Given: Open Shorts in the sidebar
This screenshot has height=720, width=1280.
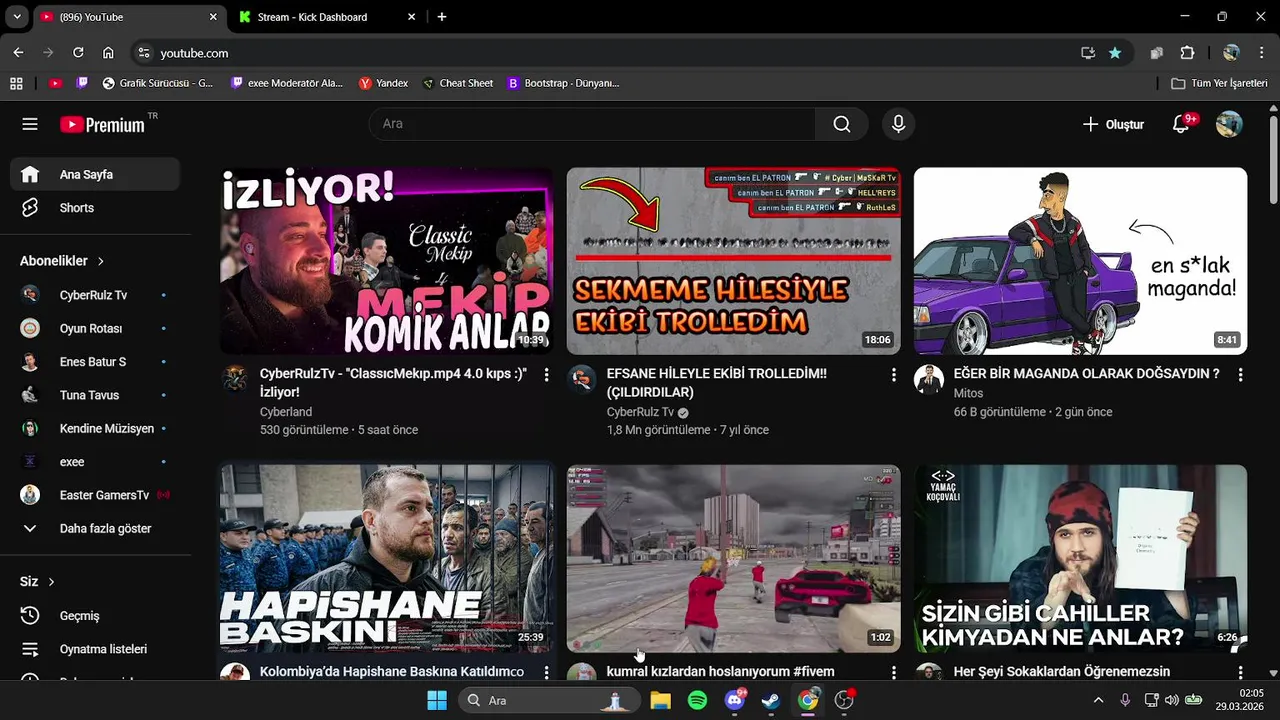Looking at the screenshot, I should pos(95,208).
